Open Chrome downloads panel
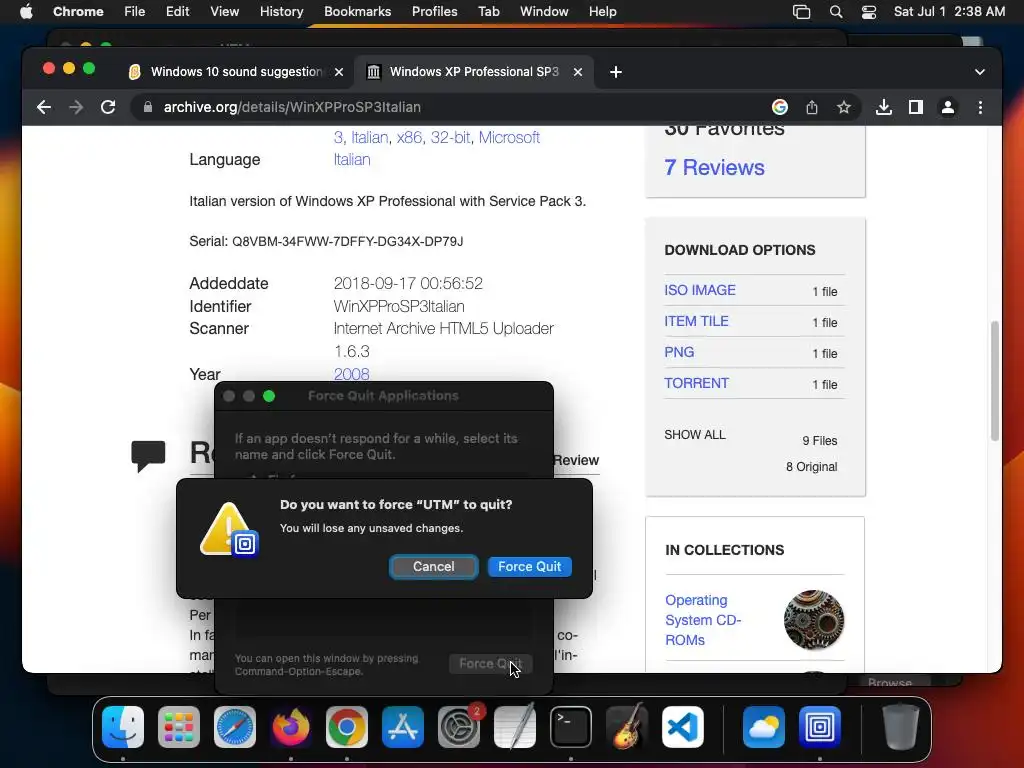 click(884, 107)
